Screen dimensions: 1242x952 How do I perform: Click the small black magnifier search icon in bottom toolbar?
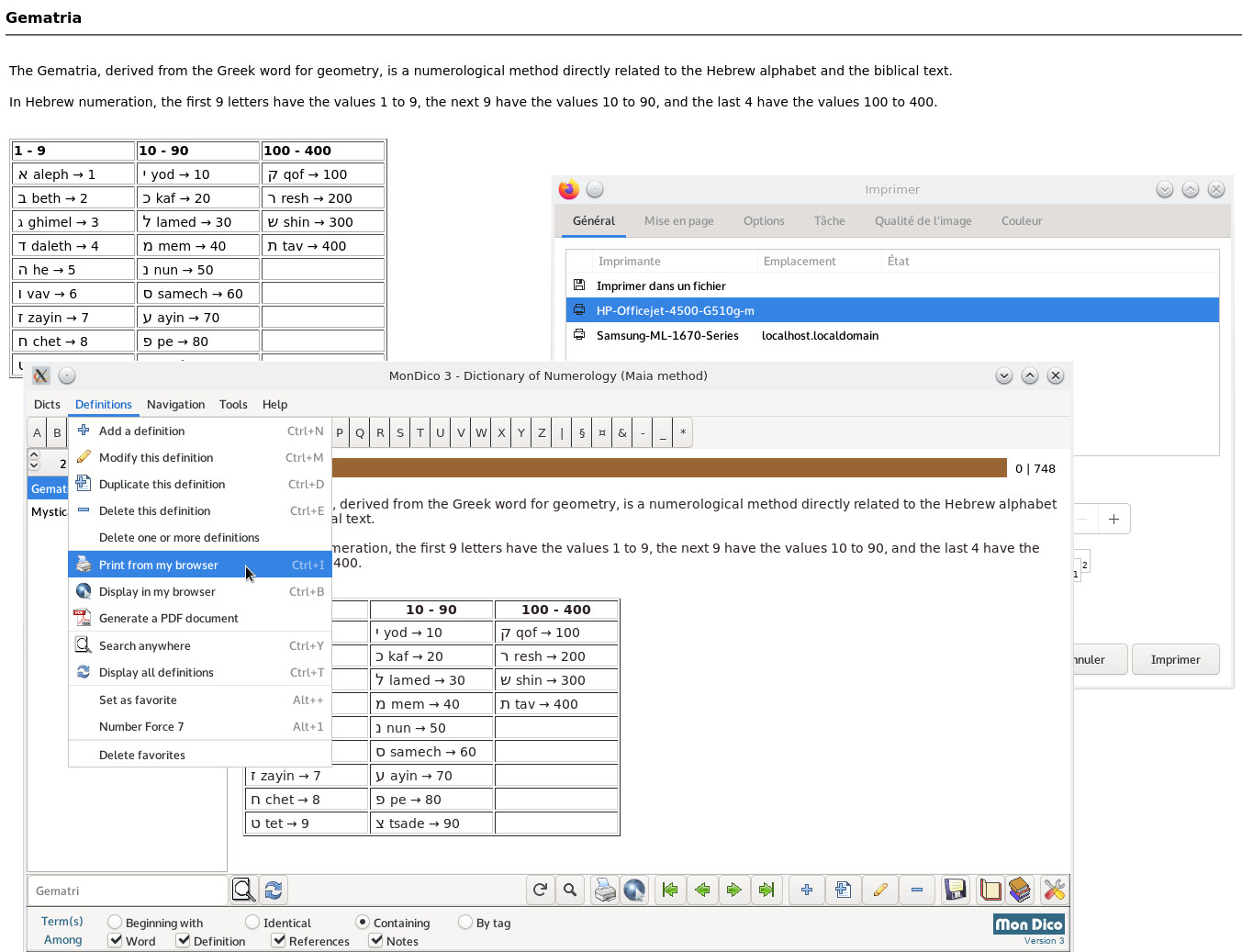tap(570, 890)
